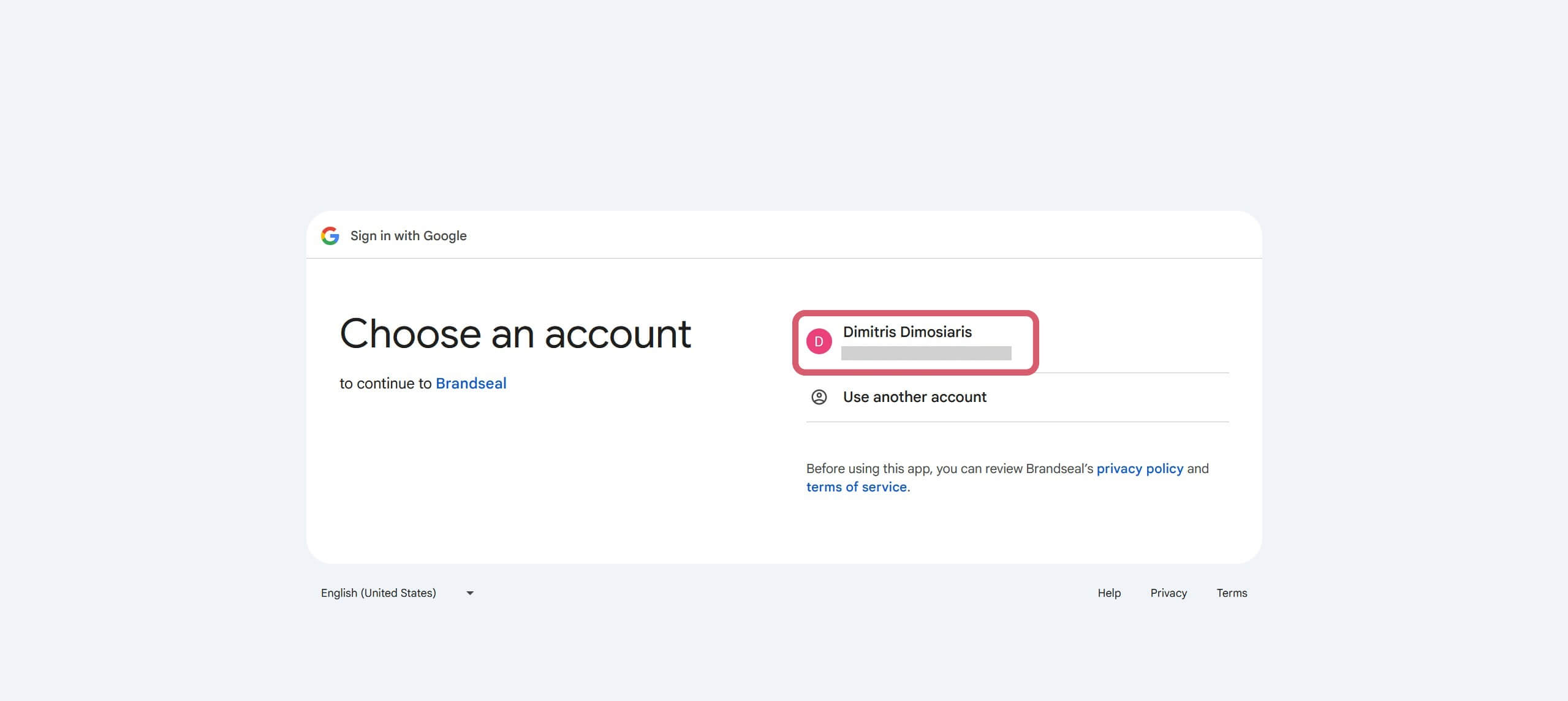Click Privacy in the footer

1168,593
